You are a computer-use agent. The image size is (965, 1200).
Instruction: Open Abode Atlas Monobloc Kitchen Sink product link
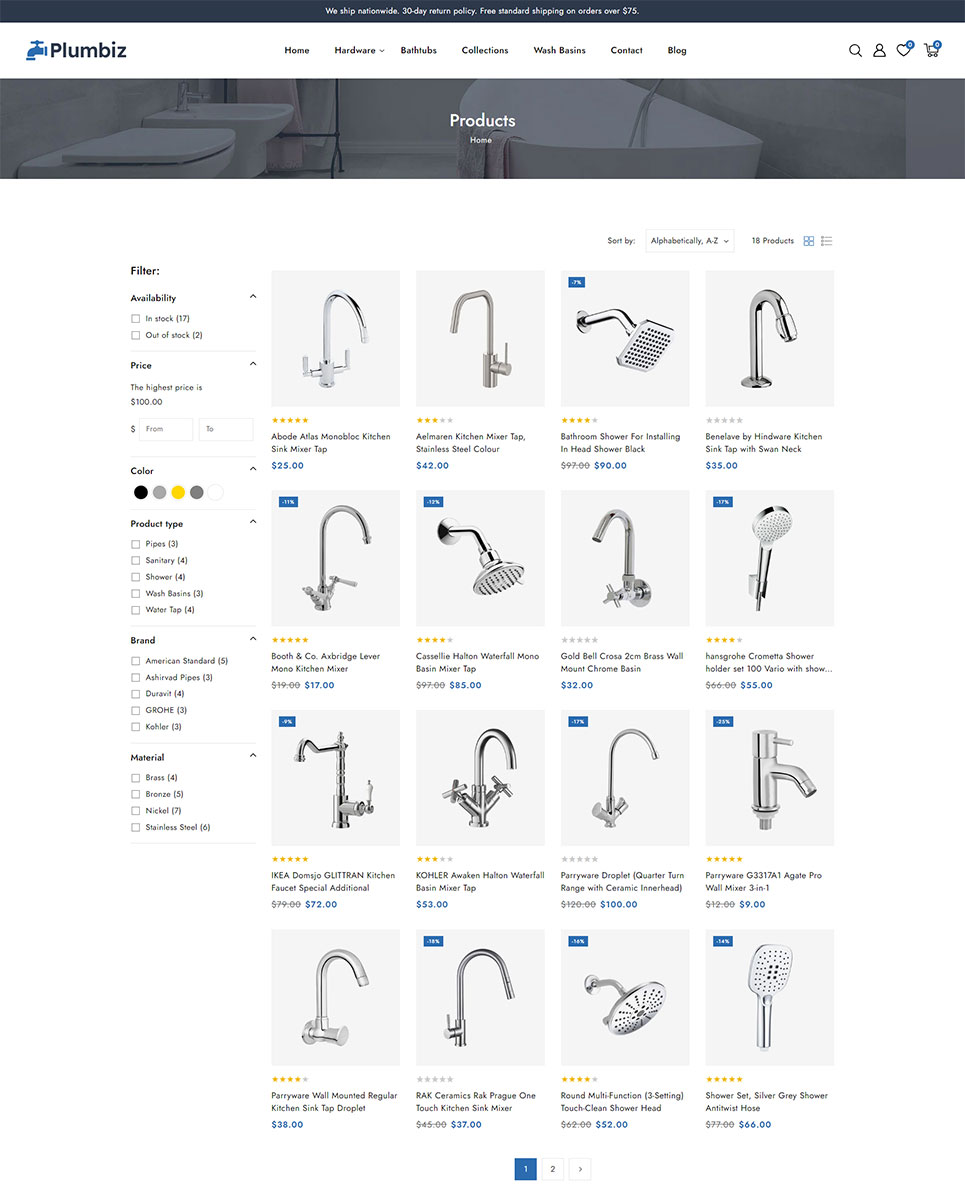point(331,443)
